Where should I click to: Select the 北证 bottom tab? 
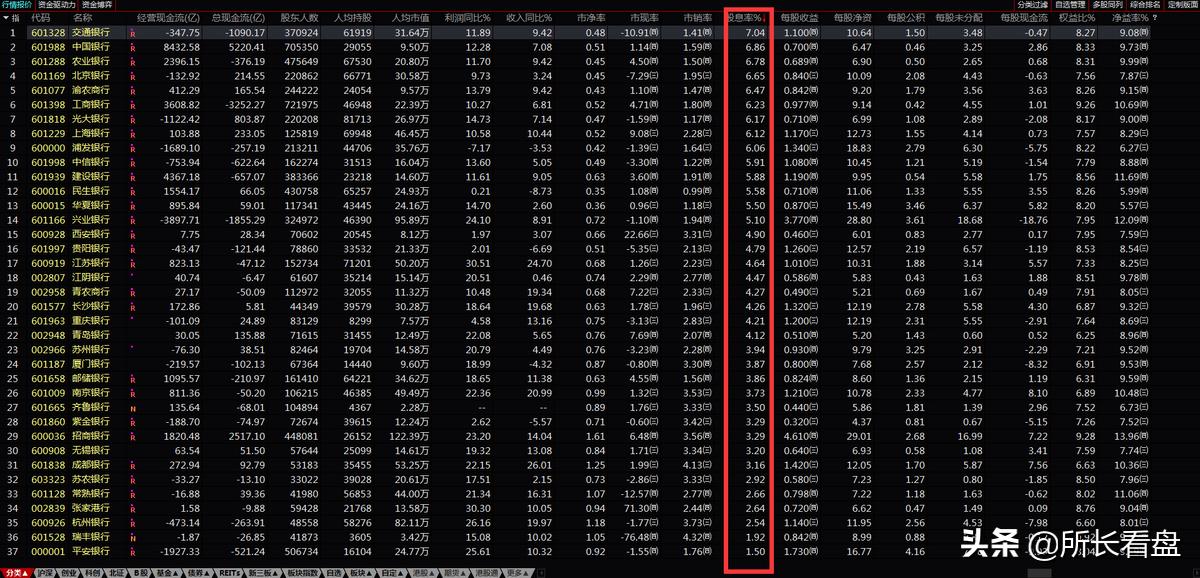pos(118,573)
